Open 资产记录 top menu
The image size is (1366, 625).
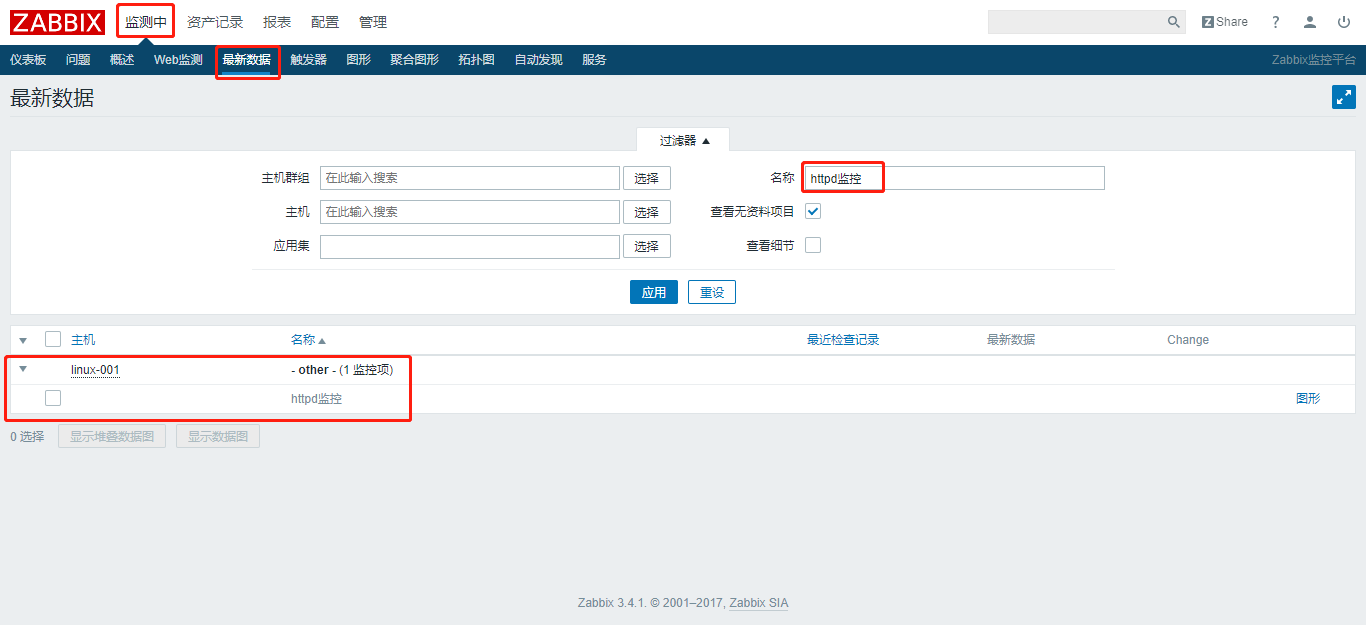click(x=215, y=22)
